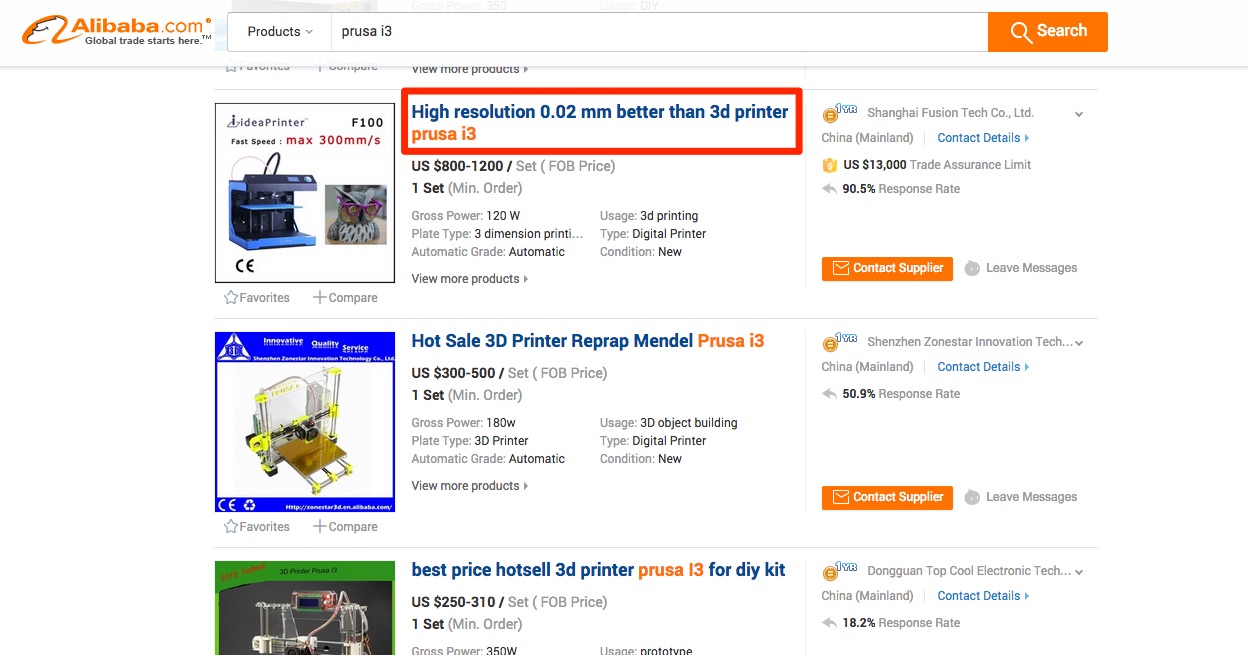Open Contact Details for Shanghai Fusion Tech
1248x655 pixels.
[983, 138]
